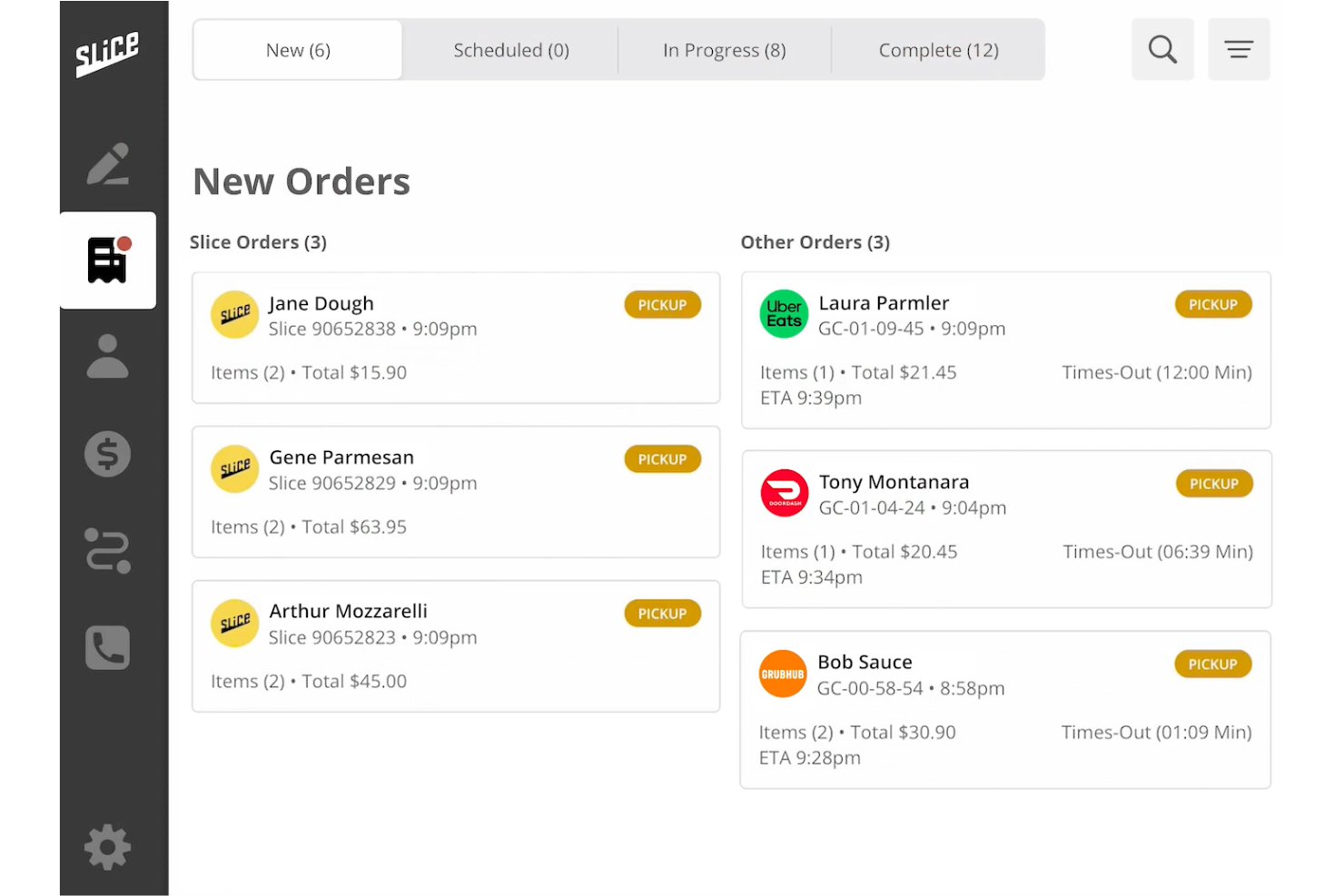Open the delivery route icon in sidebar
Screen dimensions: 1344x896
[108, 551]
